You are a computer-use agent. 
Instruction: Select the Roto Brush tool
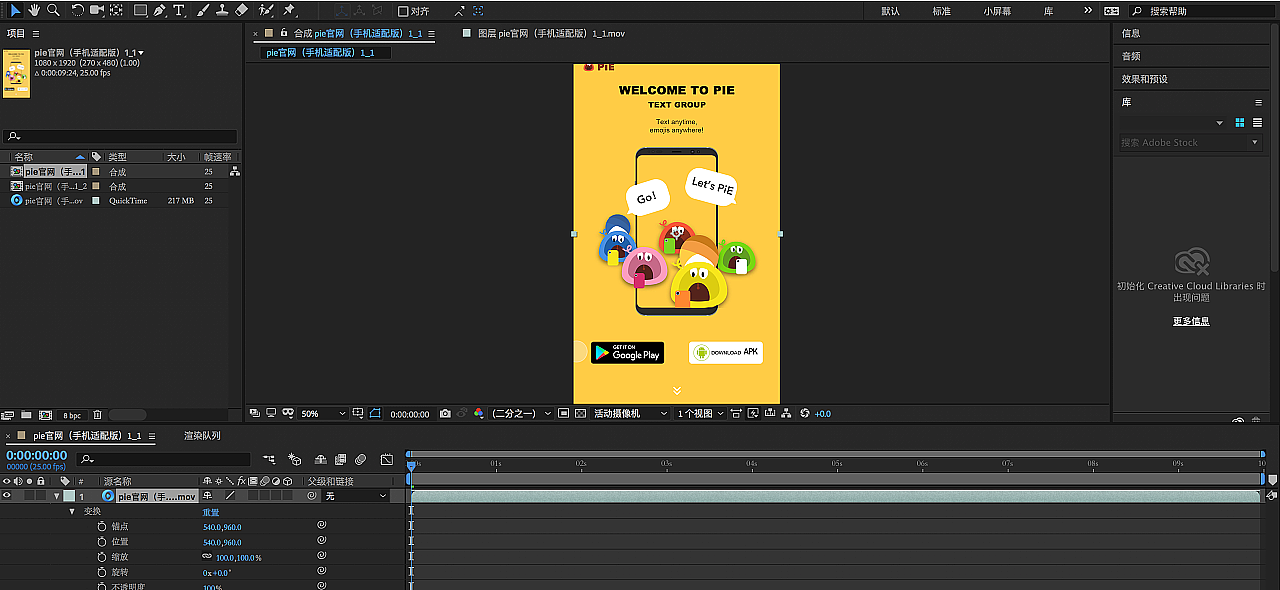coord(266,10)
